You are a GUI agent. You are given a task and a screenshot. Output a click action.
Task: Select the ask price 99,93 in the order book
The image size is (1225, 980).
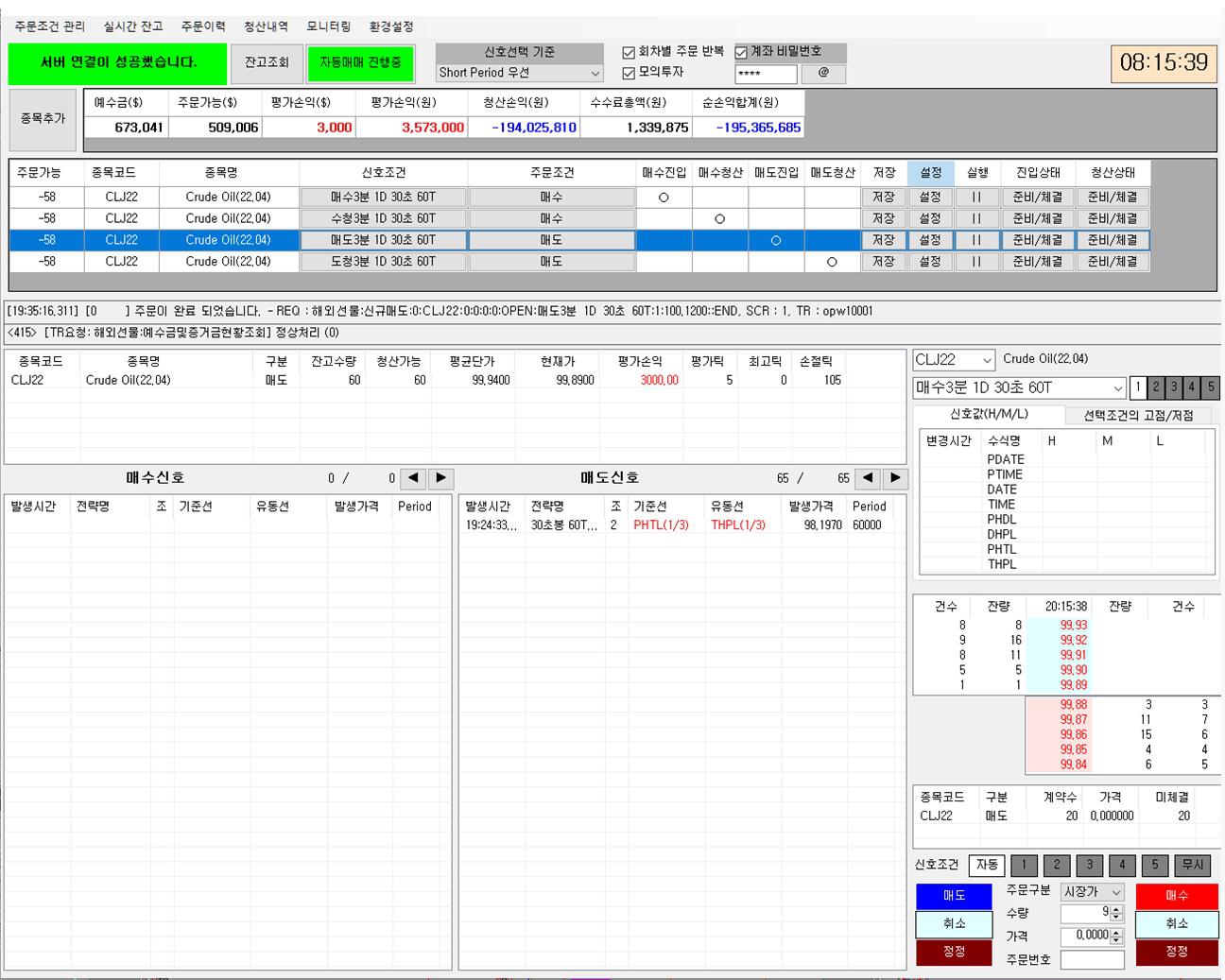pos(1073,625)
